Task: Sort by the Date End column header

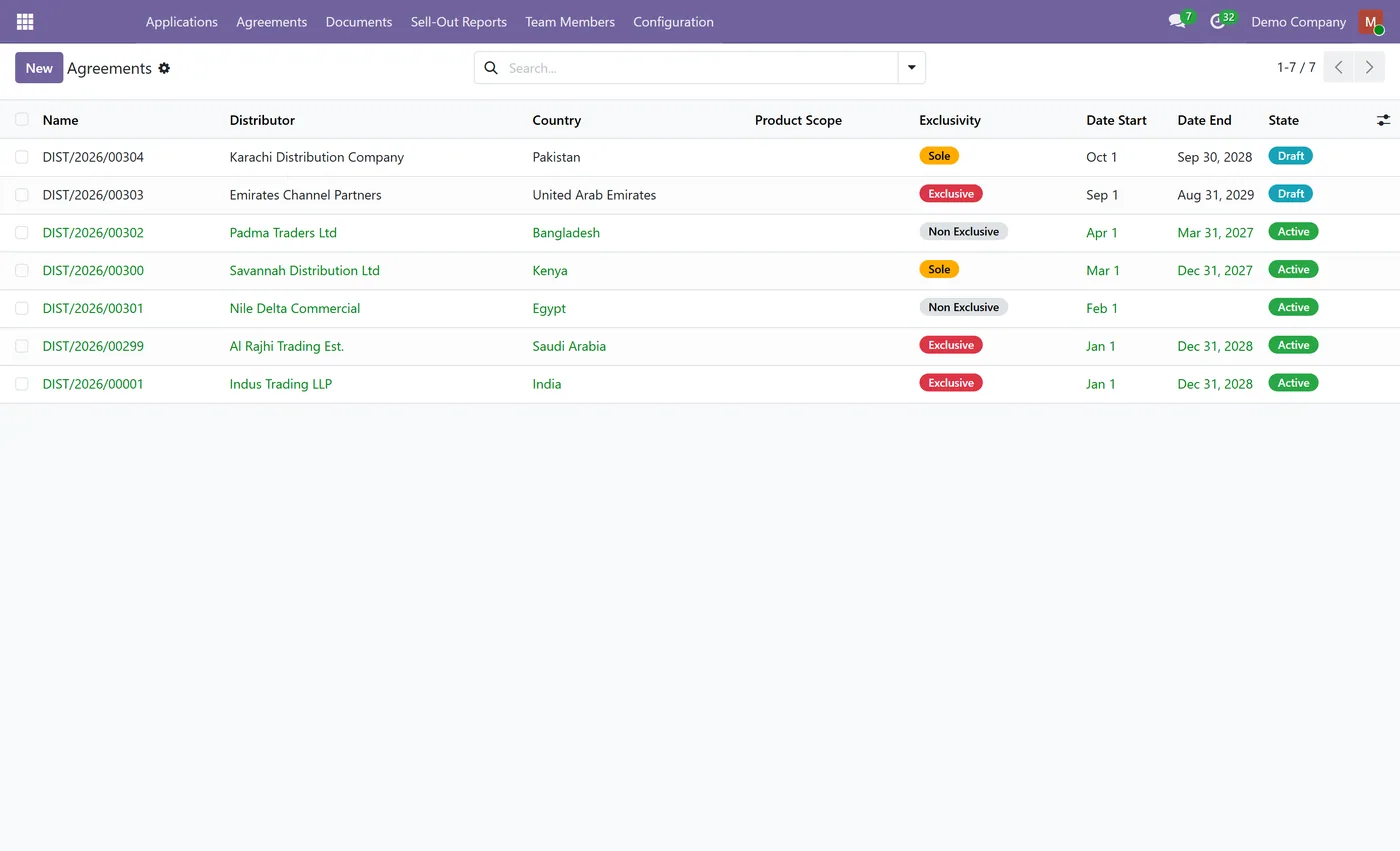Action: [x=1204, y=120]
